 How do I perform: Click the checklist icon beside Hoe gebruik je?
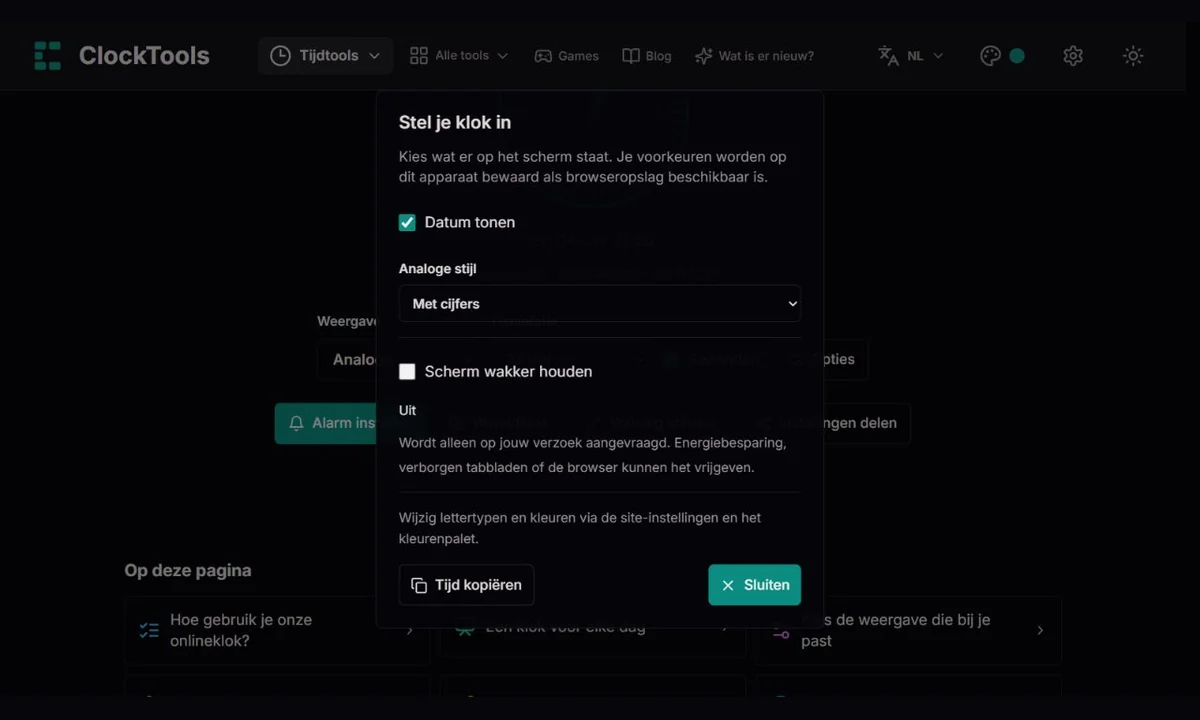tap(149, 630)
